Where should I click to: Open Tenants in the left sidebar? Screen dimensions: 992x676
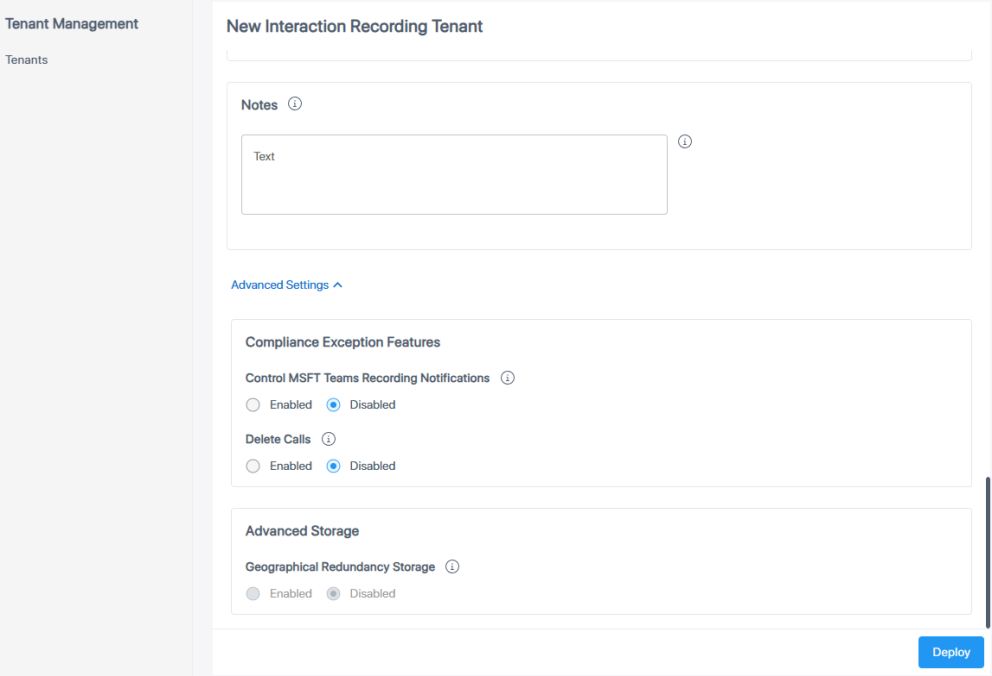(x=27, y=60)
